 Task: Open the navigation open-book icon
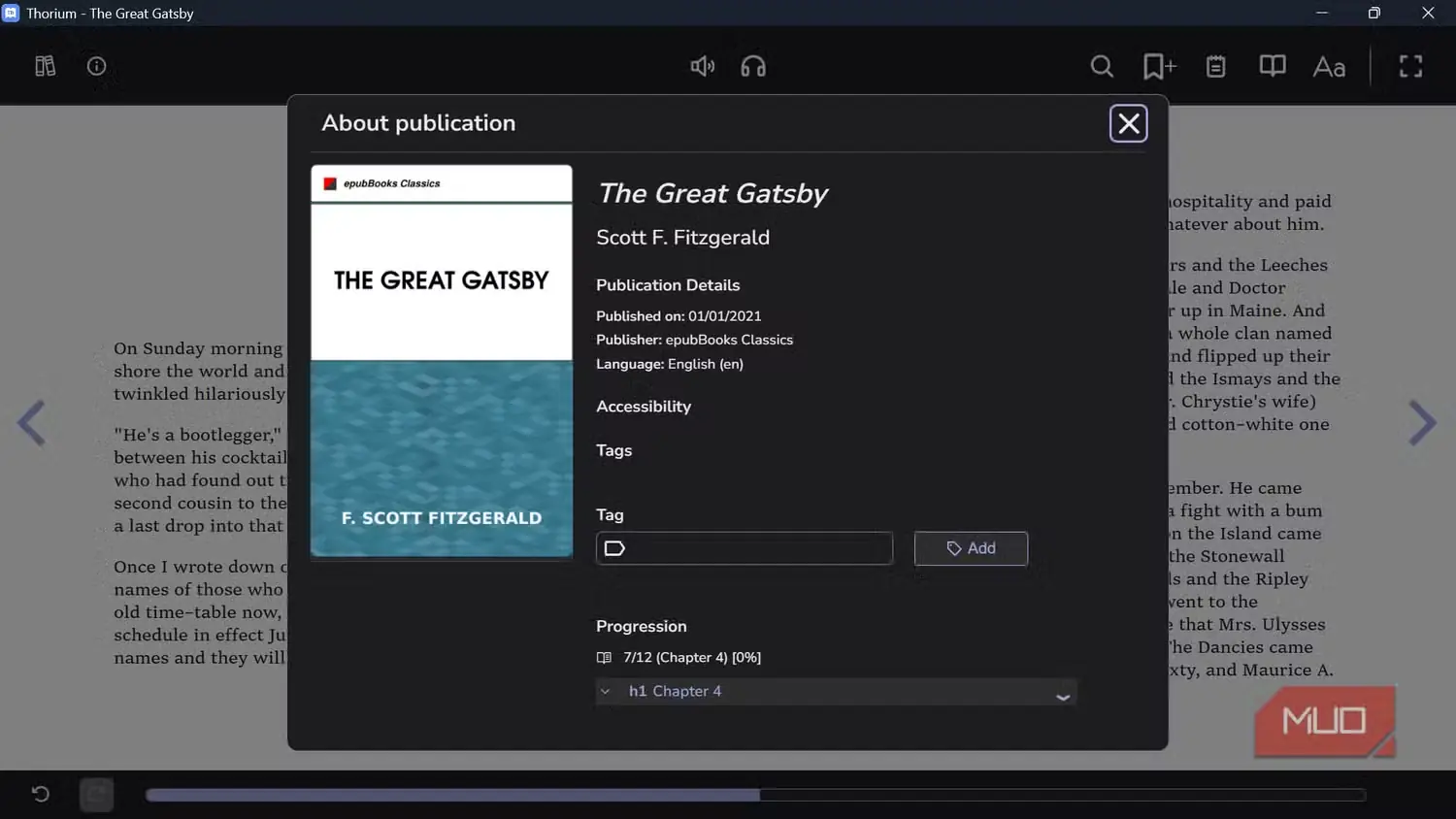[x=1272, y=66]
